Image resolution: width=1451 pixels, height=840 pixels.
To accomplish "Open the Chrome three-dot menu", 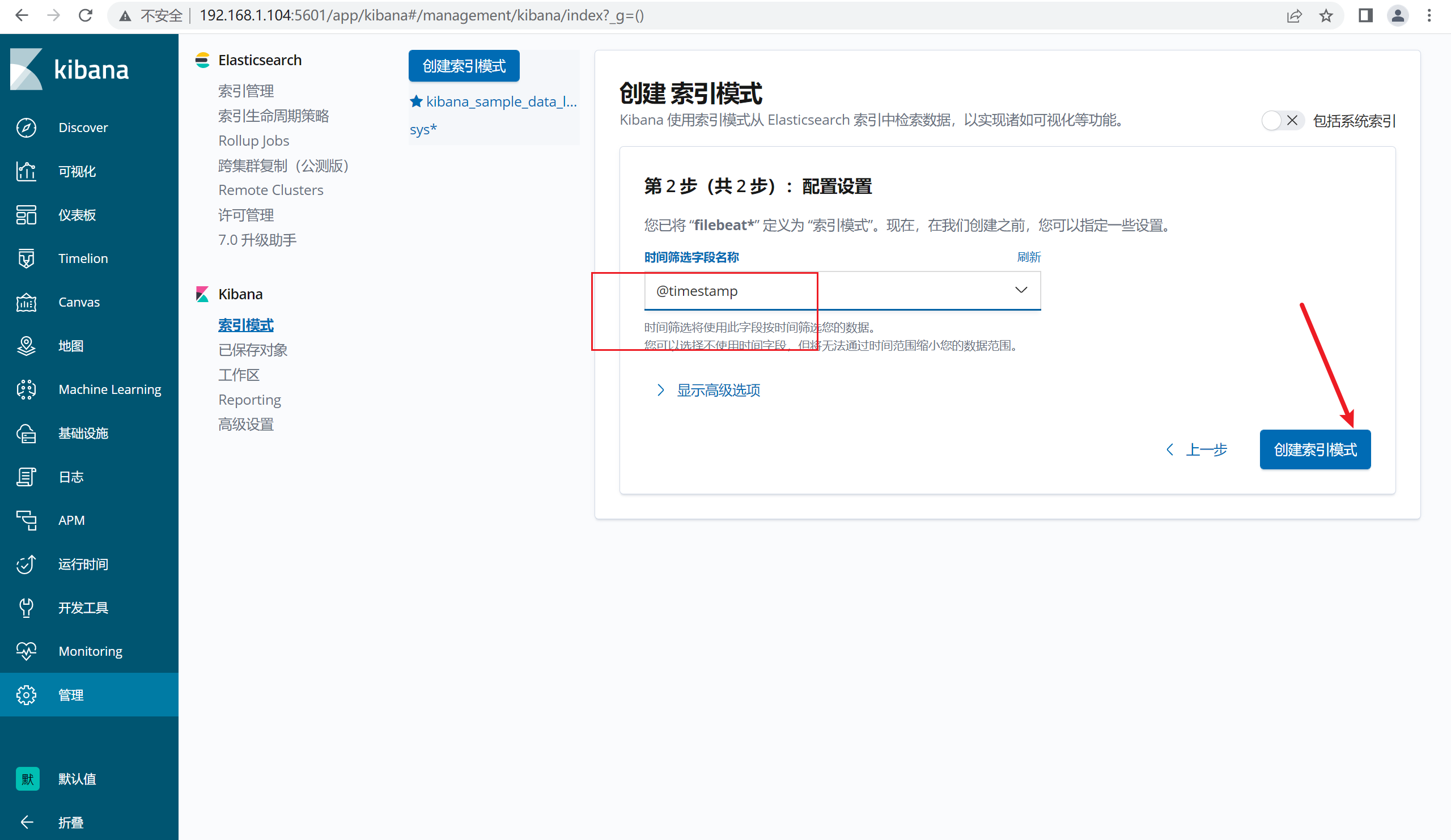I will pyautogui.click(x=1429, y=15).
